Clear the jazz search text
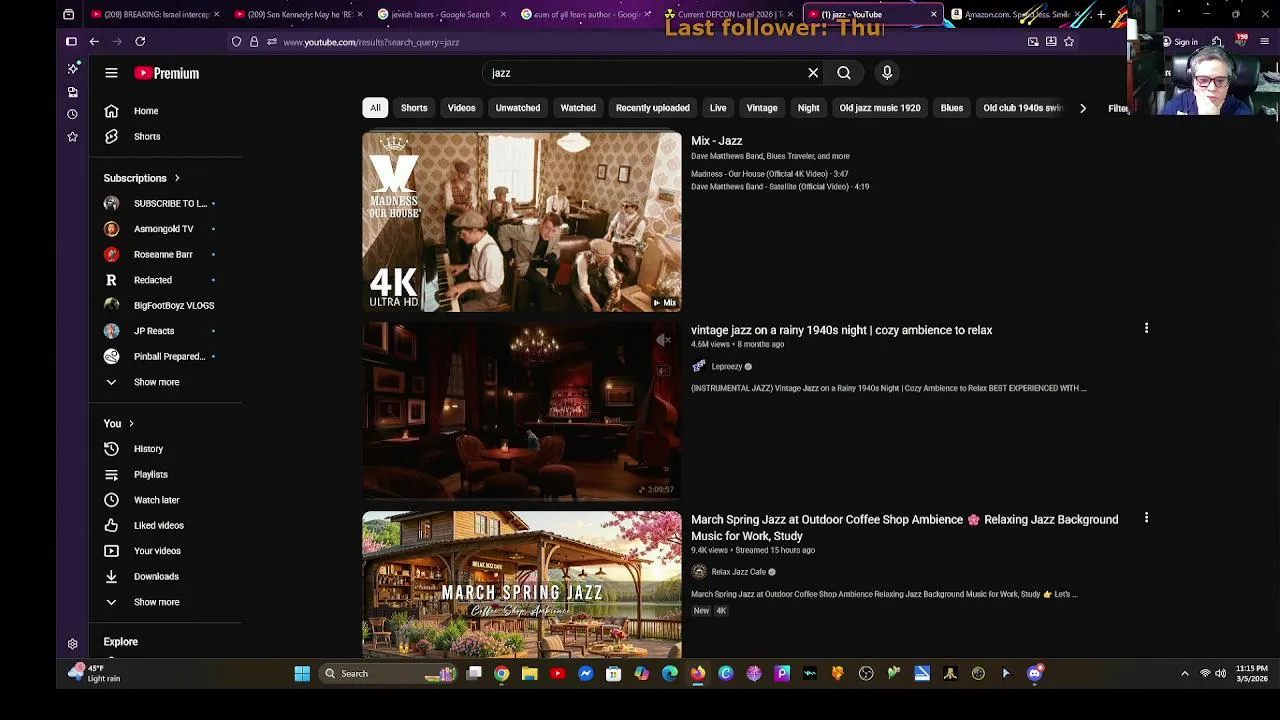 [813, 73]
